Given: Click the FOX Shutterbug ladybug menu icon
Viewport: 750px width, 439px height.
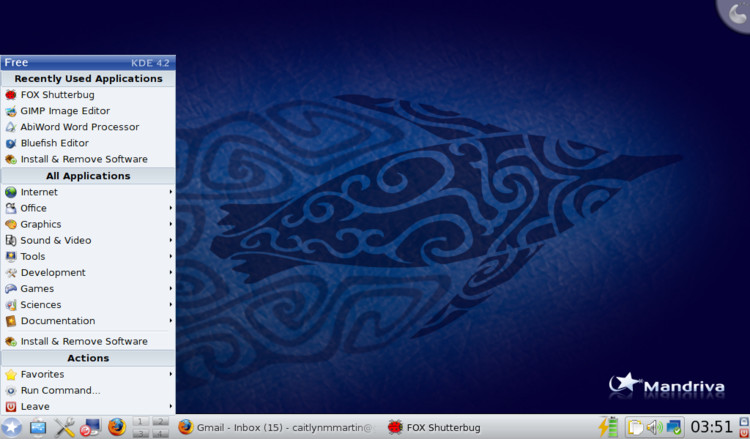Looking at the screenshot, I should (x=11, y=95).
